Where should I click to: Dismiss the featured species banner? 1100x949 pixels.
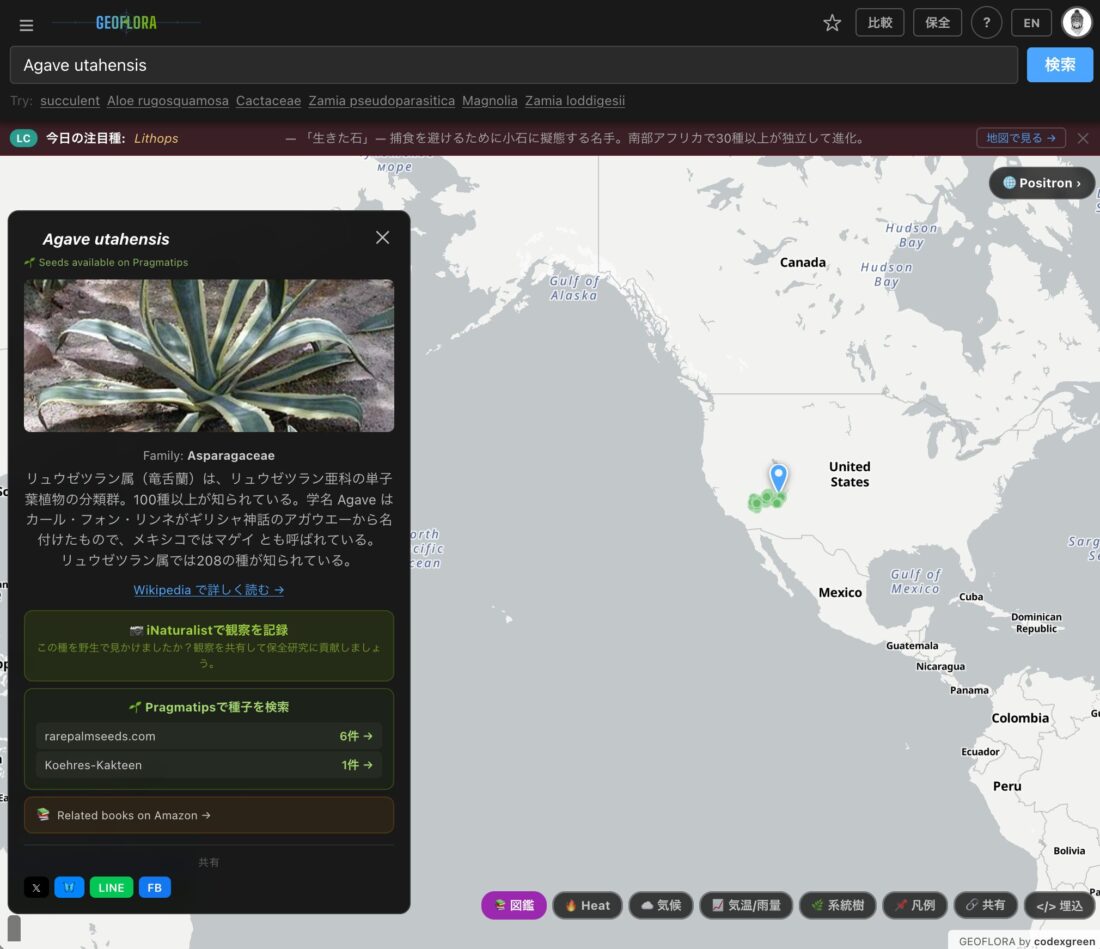[1083, 138]
